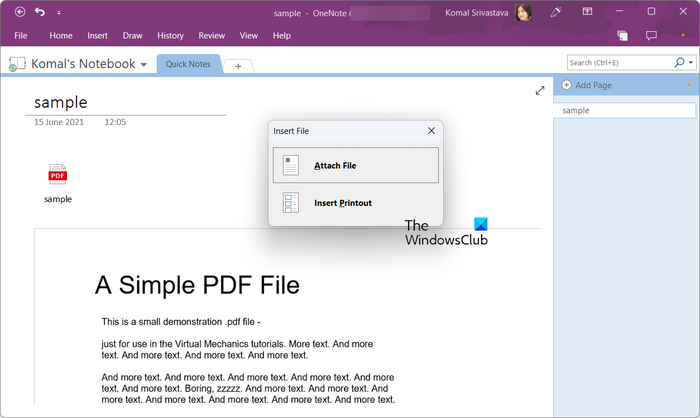
Task: Click the Search (Ctrl+E) input field
Action: pyautogui.click(x=619, y=63)
